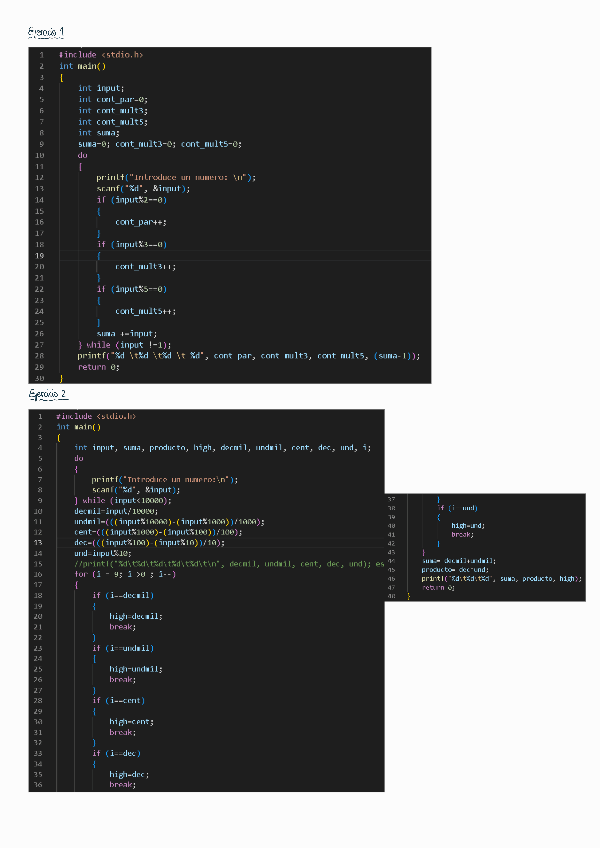
Task: Click the "Ejercicio 1" heading
Action: [48, 33]
